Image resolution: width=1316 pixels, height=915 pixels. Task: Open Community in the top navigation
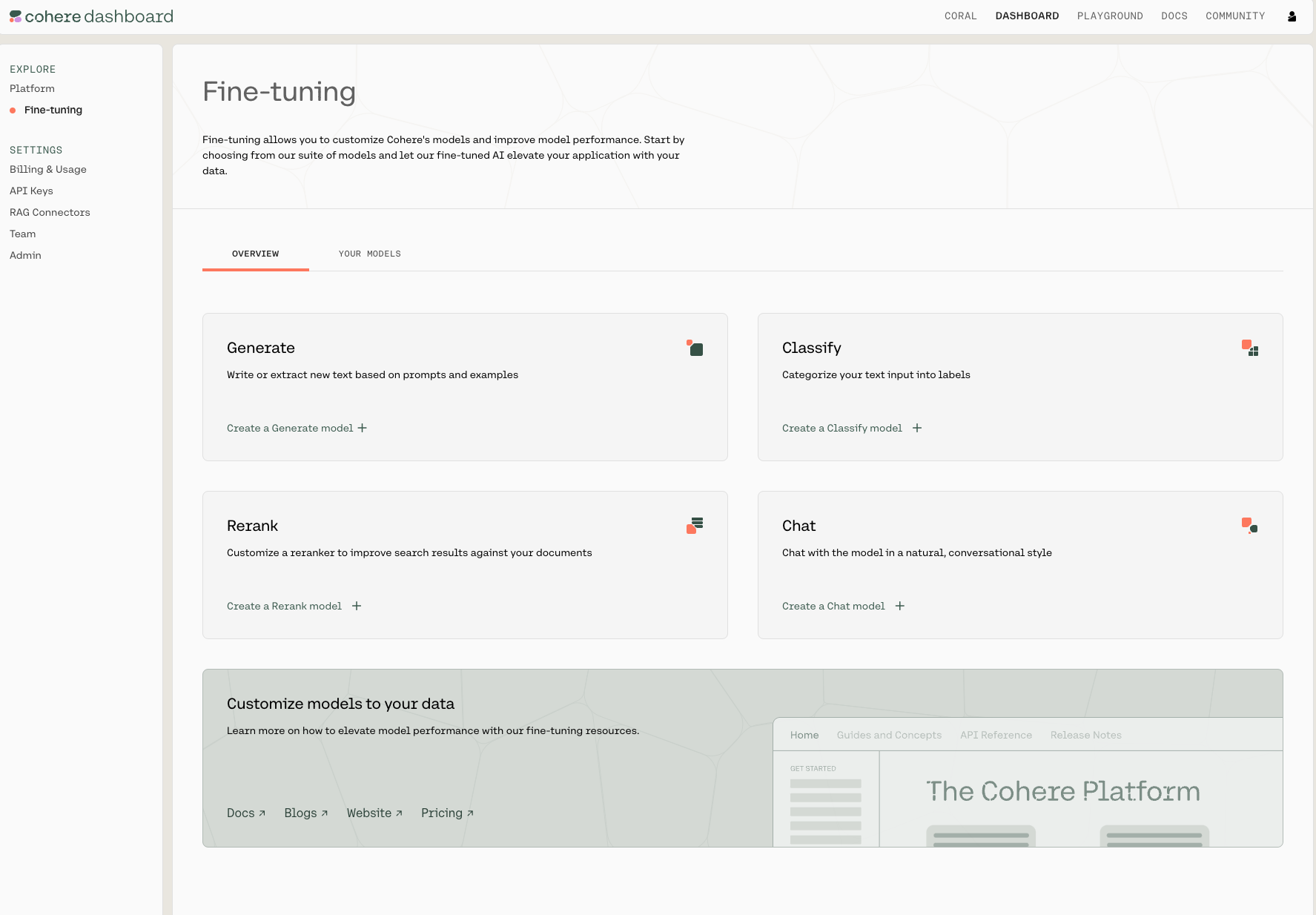point(1235,16)
